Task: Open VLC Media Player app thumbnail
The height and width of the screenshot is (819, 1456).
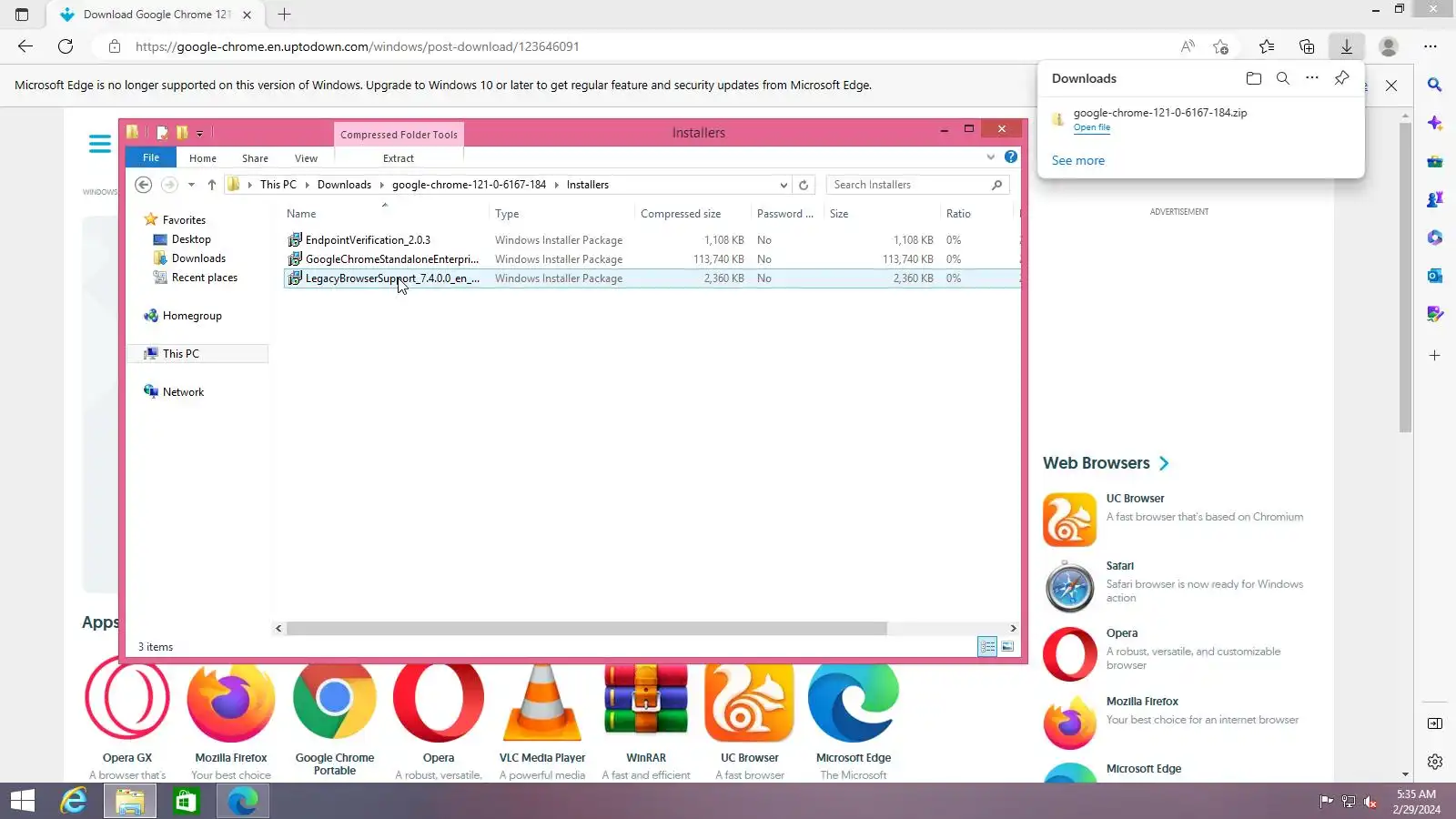Action: tap(542, 703)
